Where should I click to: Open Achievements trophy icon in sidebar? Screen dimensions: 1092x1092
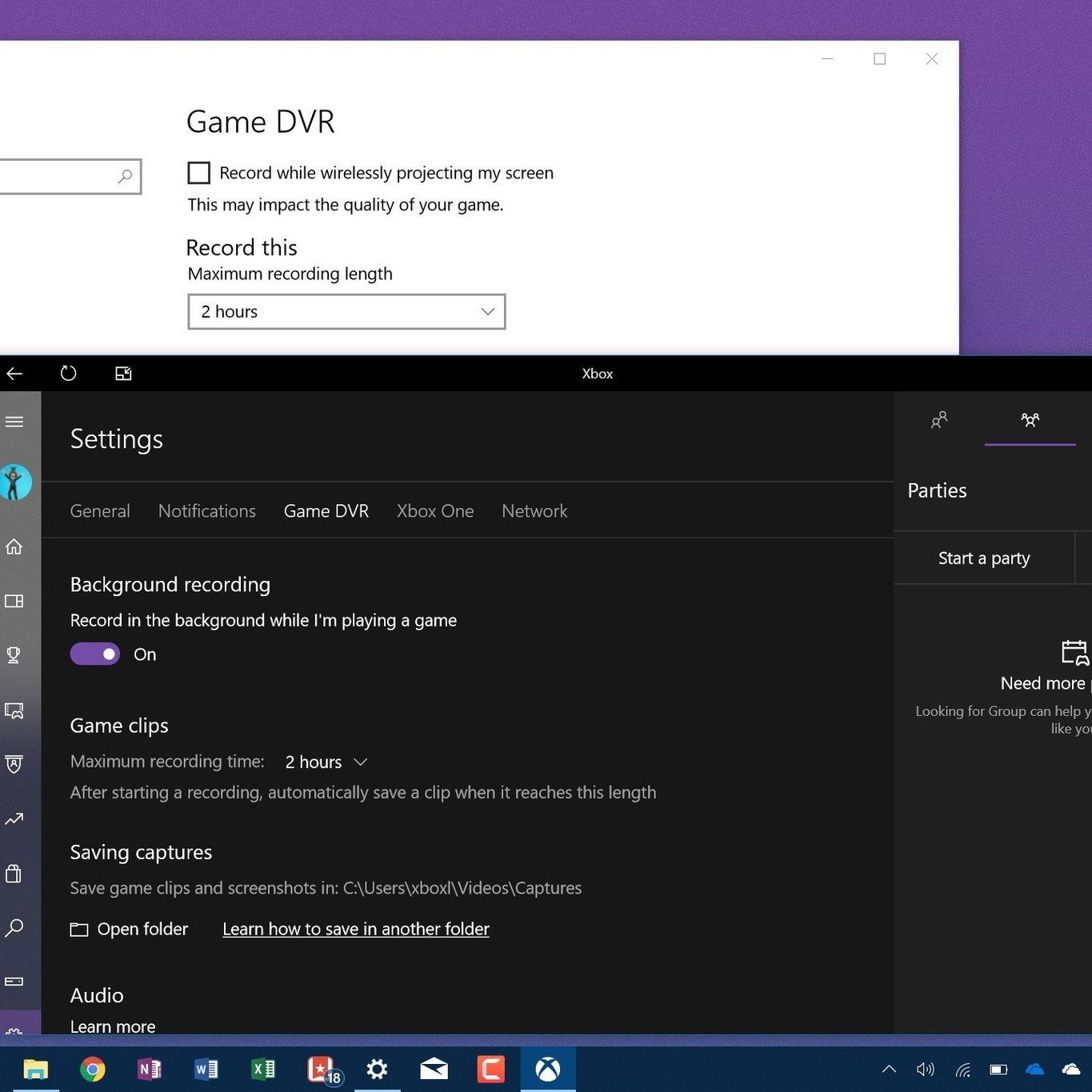pos(14,655)
